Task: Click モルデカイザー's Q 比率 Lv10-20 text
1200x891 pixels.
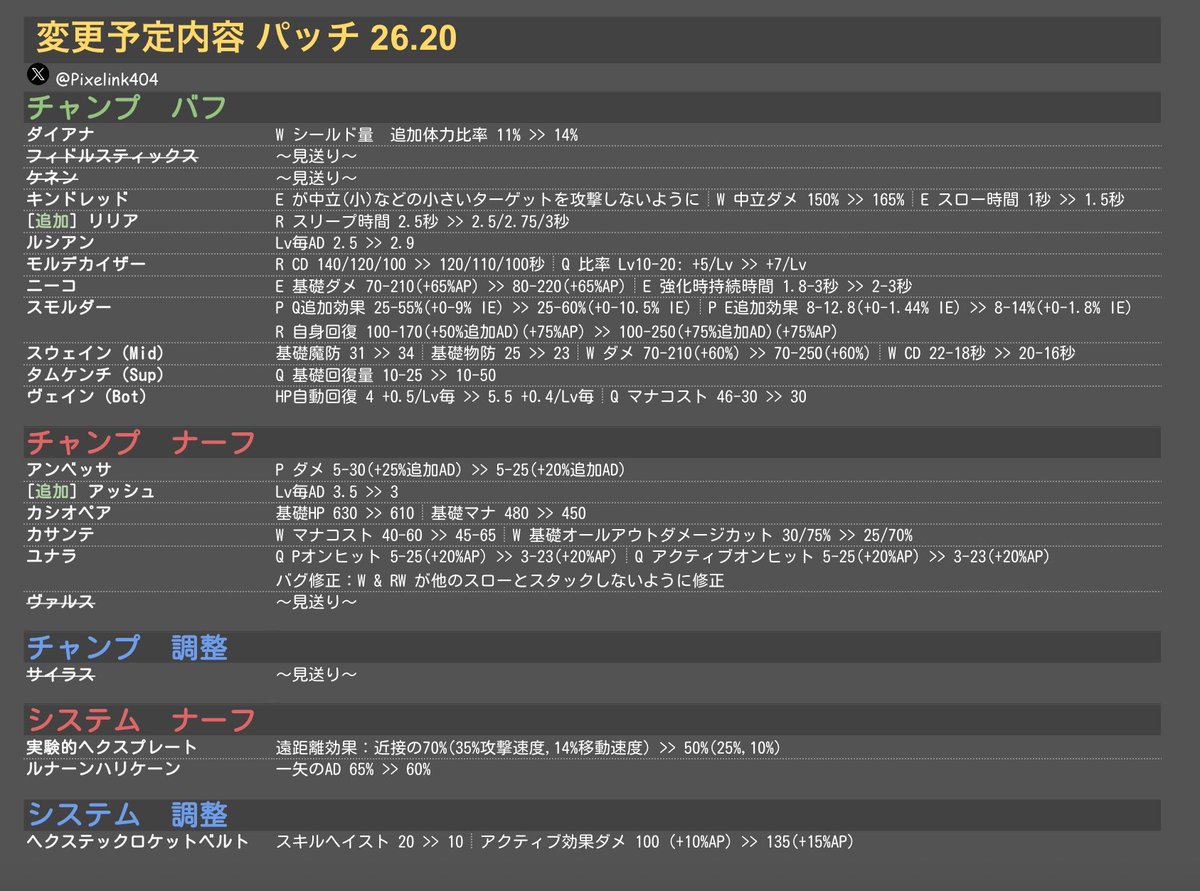Action: point(684,264)
